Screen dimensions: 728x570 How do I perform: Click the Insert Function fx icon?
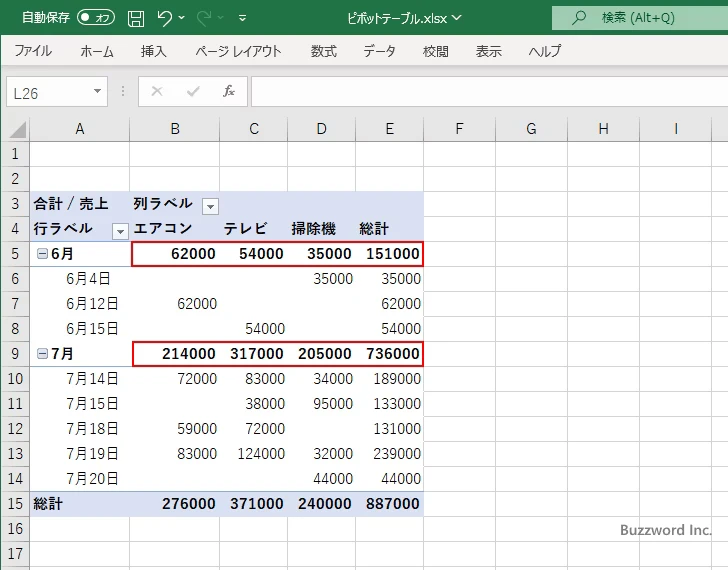click(228, 91)
